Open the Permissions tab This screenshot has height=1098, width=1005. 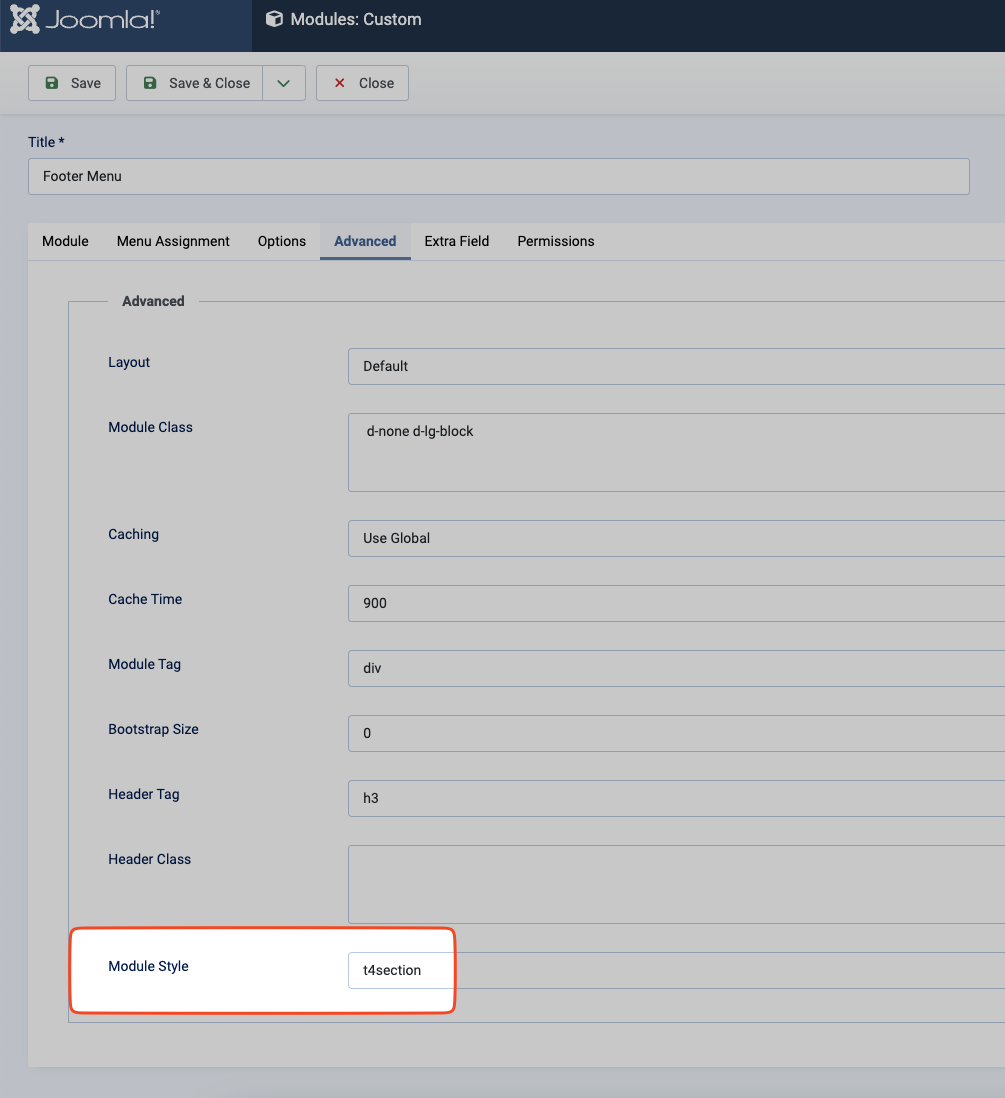pyautogui.click(x=556, y=241)
